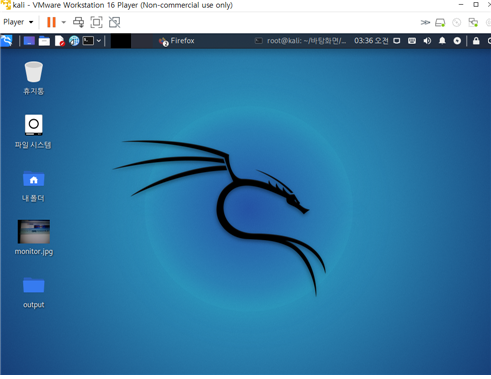This screenshot has height=379, width=491.
Task: Expand the power options arrow beside pause
Action: tap(63, 22)
